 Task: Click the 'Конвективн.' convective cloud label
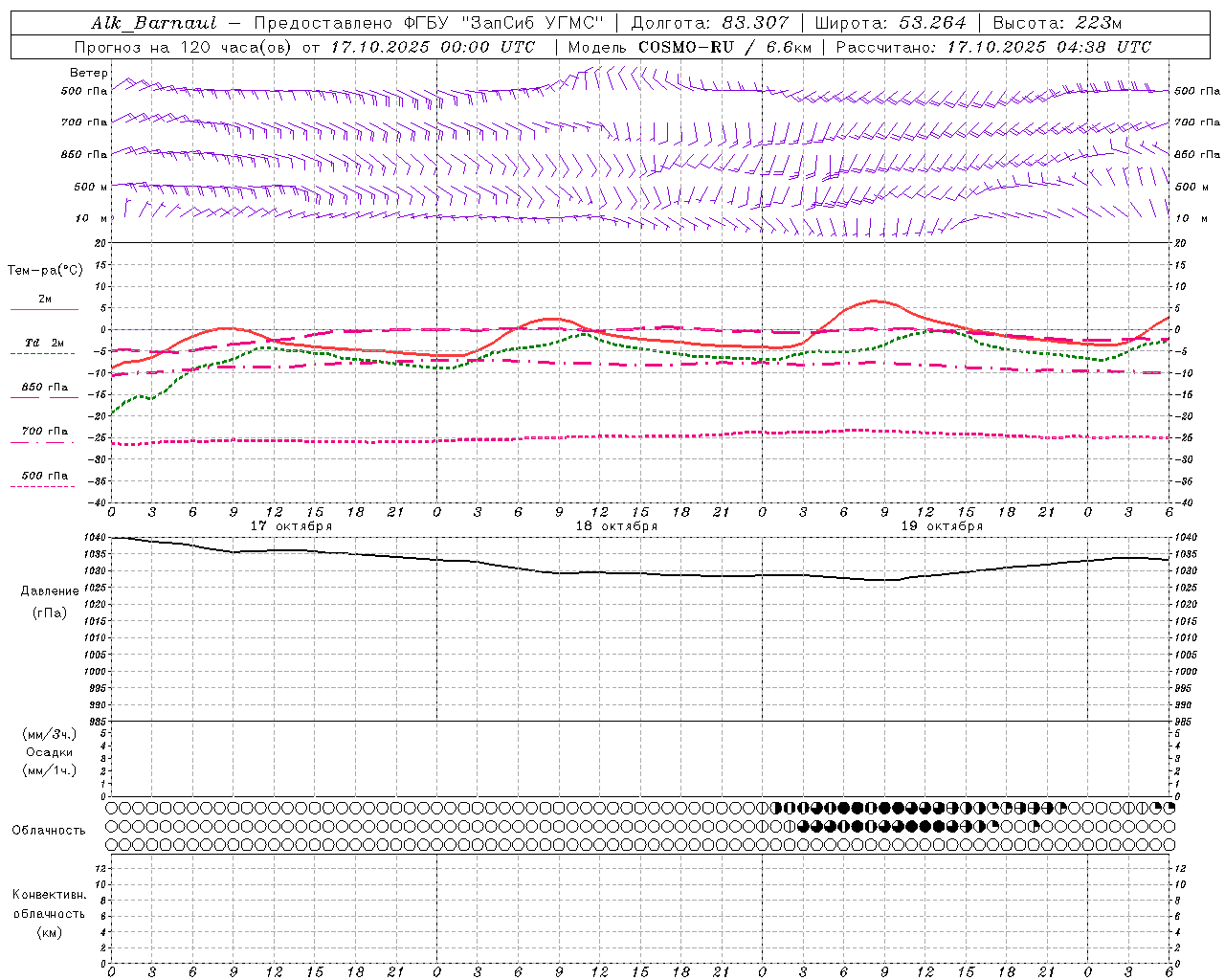(50, 895)
